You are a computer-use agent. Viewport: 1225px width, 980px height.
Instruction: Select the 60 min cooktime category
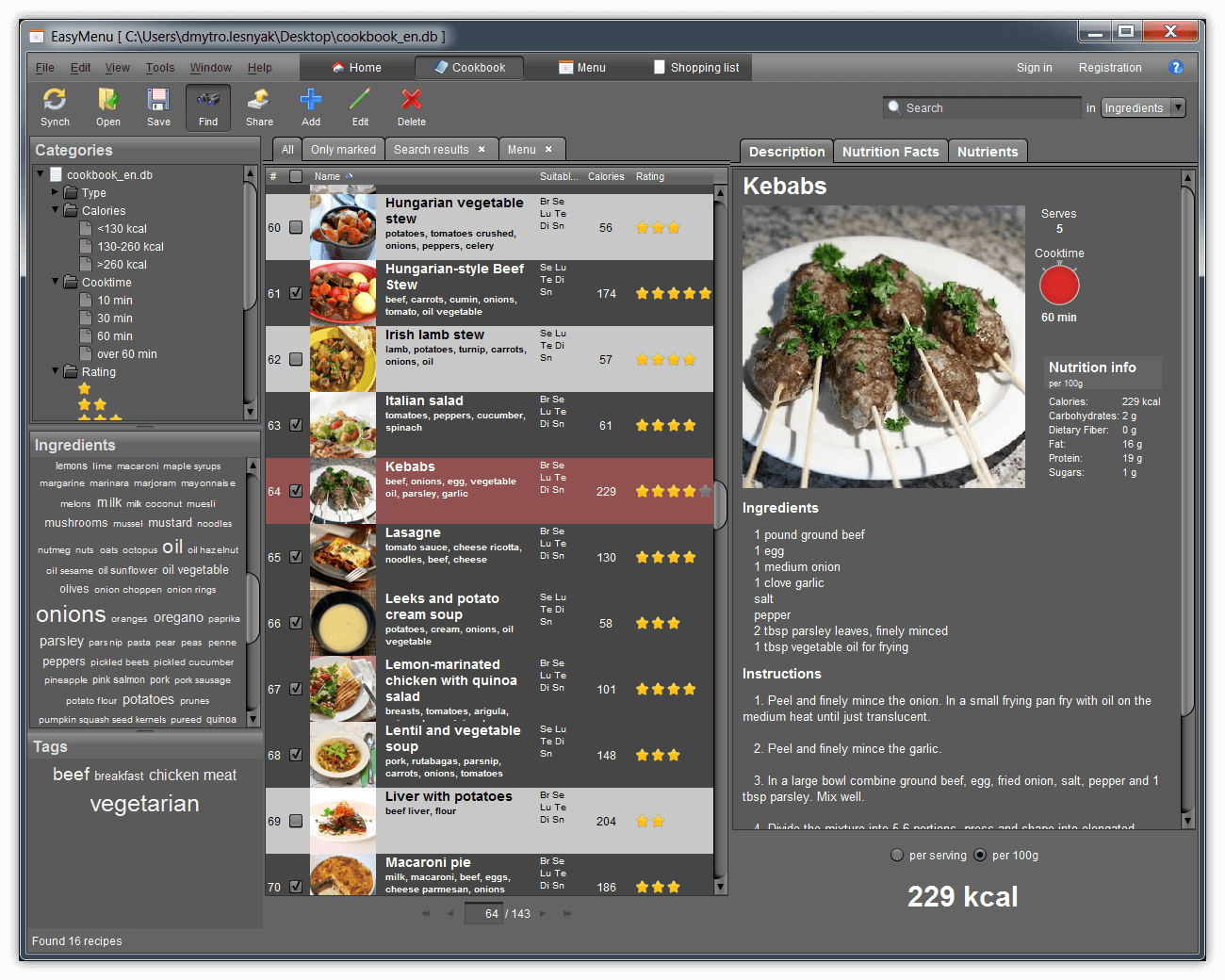tap(114, 336)
